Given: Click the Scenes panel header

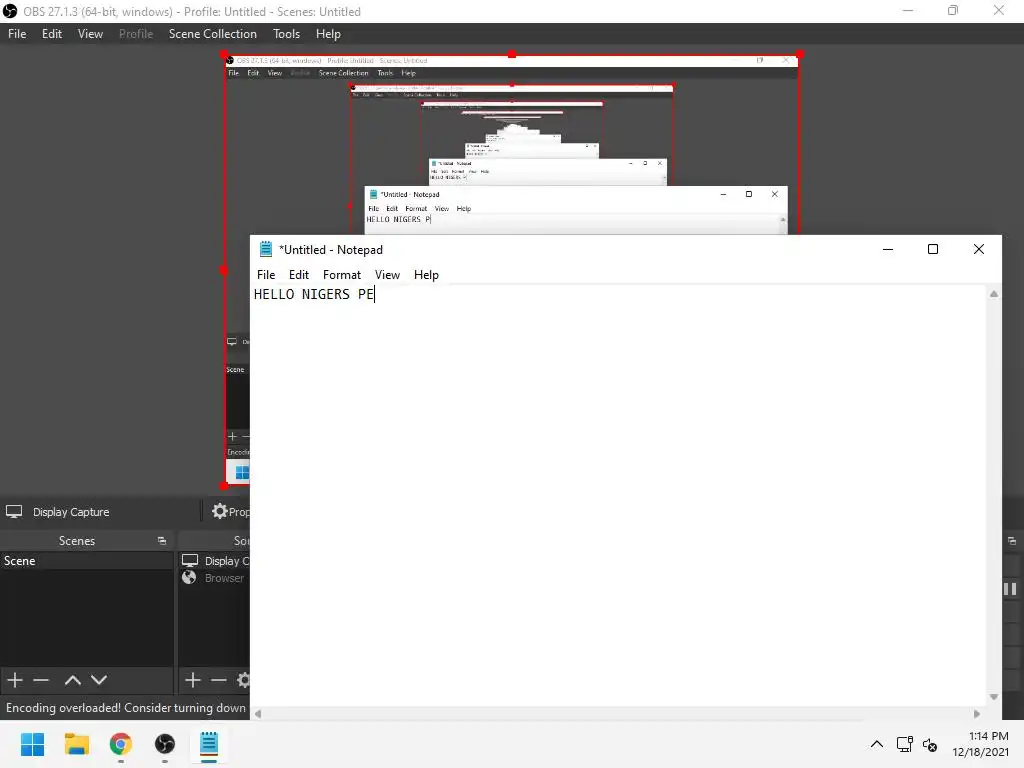Looking at the screenshot, I should [77, 541].
